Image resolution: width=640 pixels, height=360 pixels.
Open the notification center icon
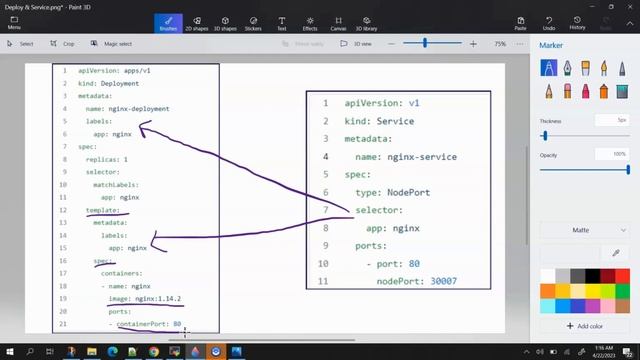point(628,351)
